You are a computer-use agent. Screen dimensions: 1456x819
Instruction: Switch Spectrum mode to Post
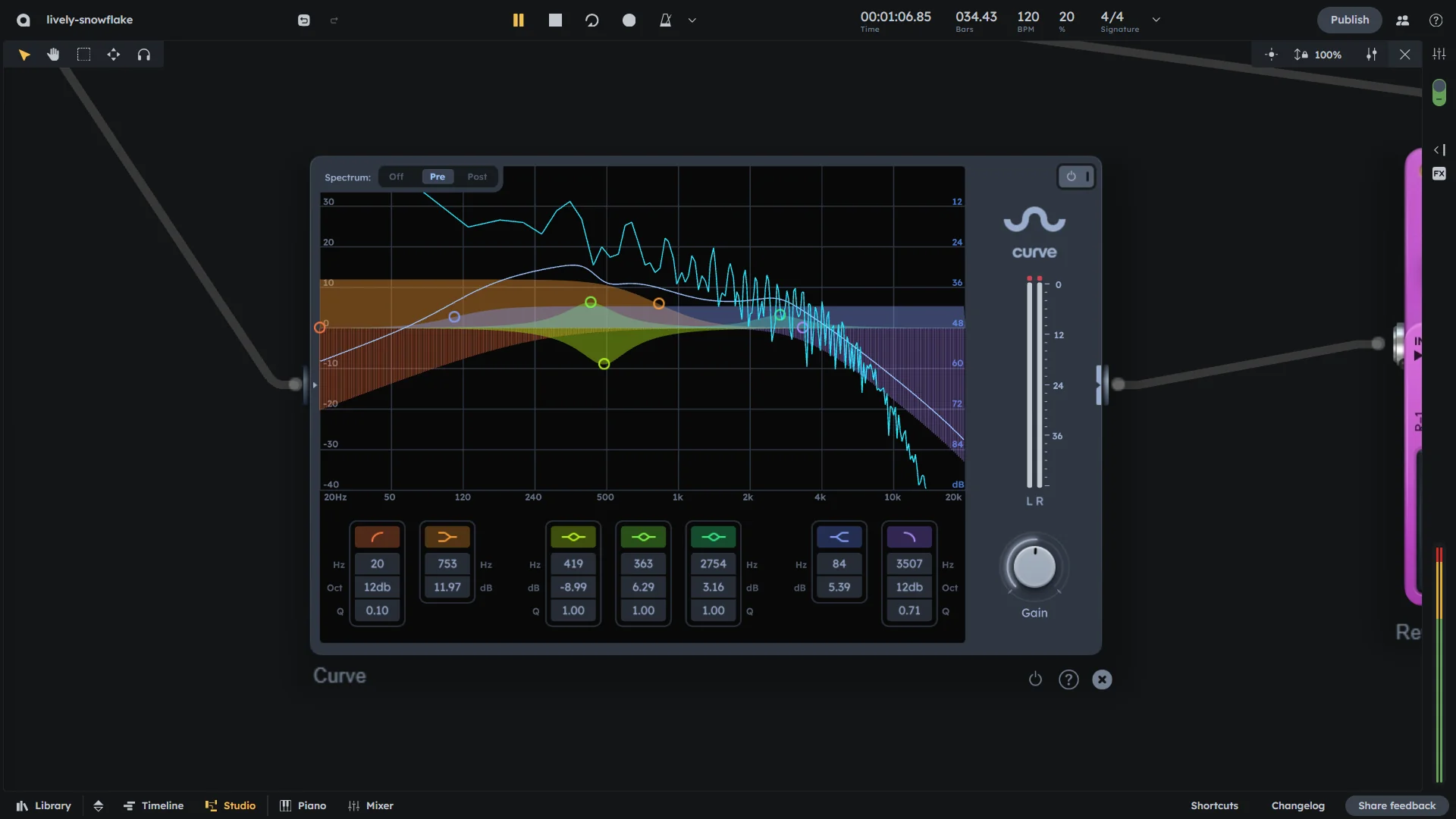click(x=477, y=176)
